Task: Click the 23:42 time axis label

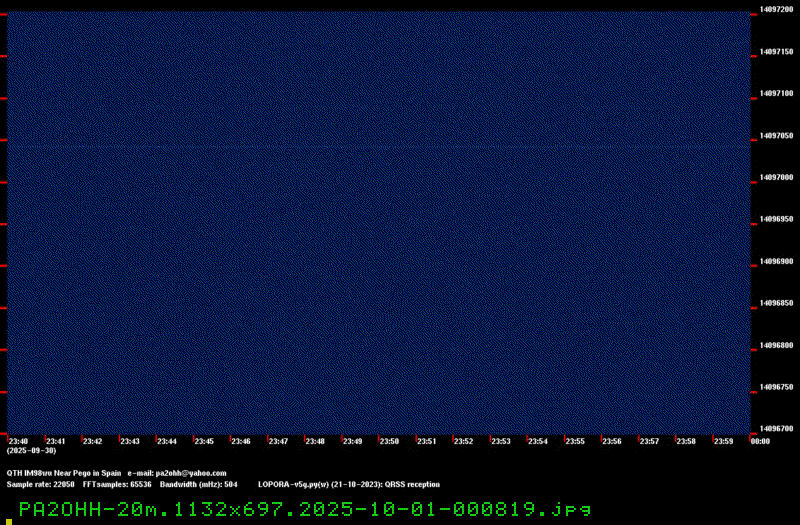Action: click(92, 441)
